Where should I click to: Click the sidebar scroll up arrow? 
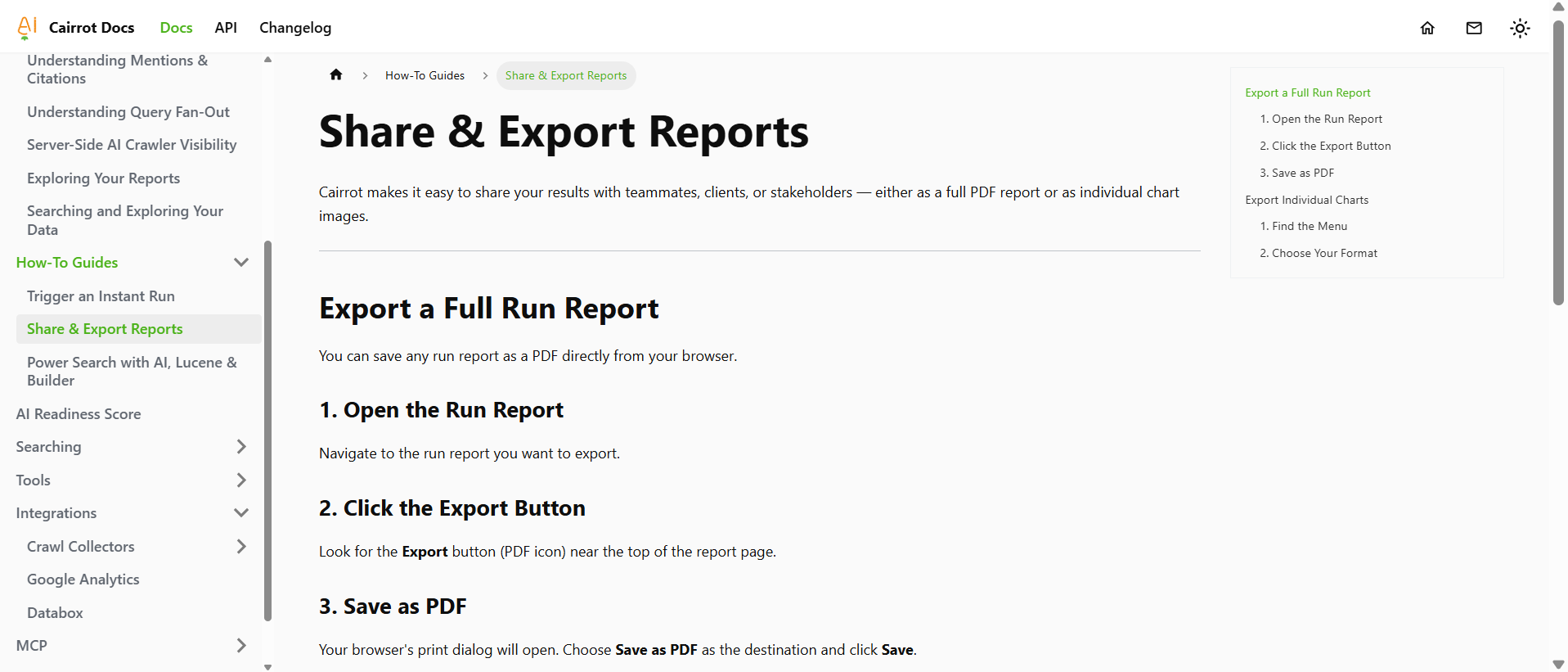267,59
